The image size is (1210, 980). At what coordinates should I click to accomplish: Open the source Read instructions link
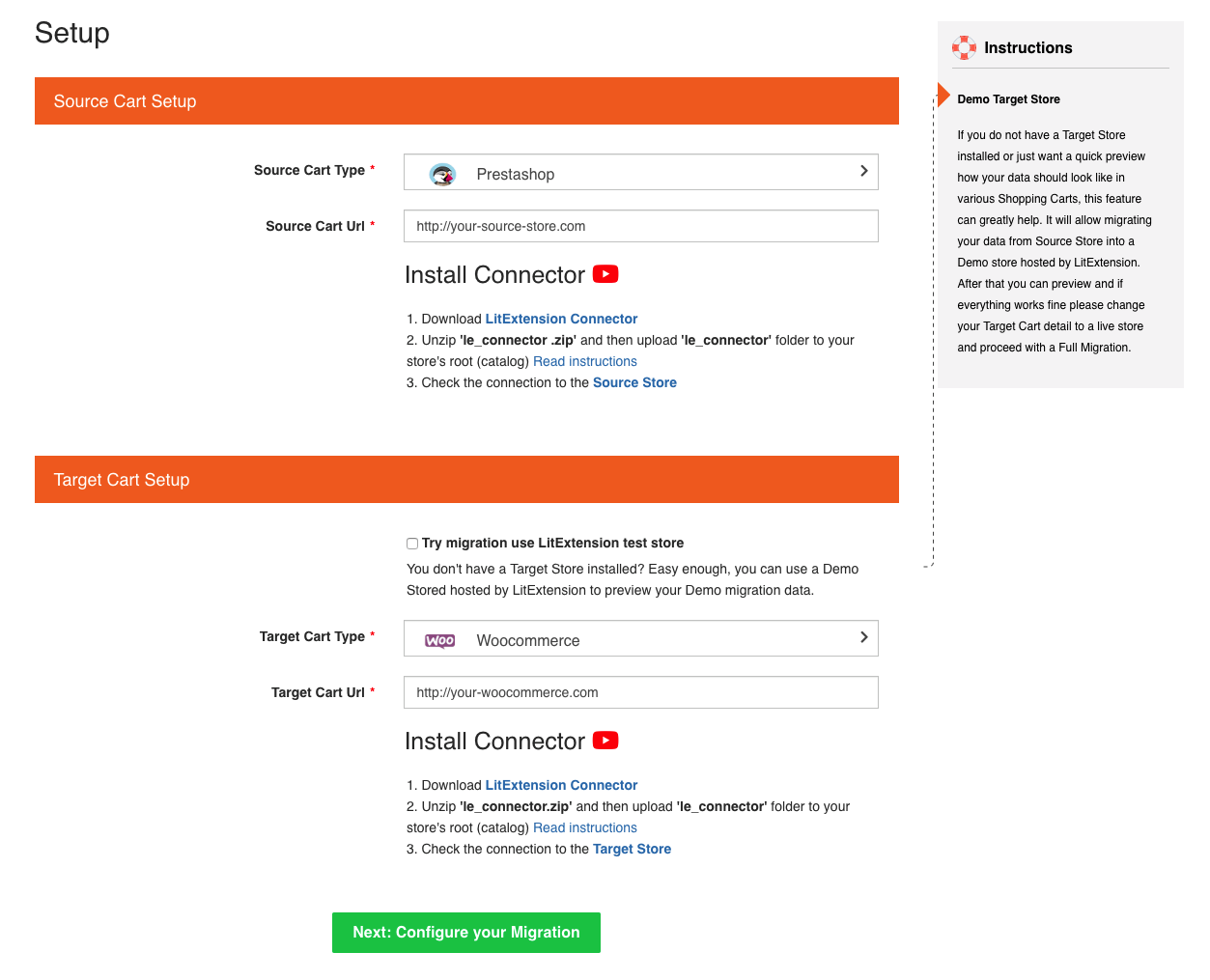[585, 361]
